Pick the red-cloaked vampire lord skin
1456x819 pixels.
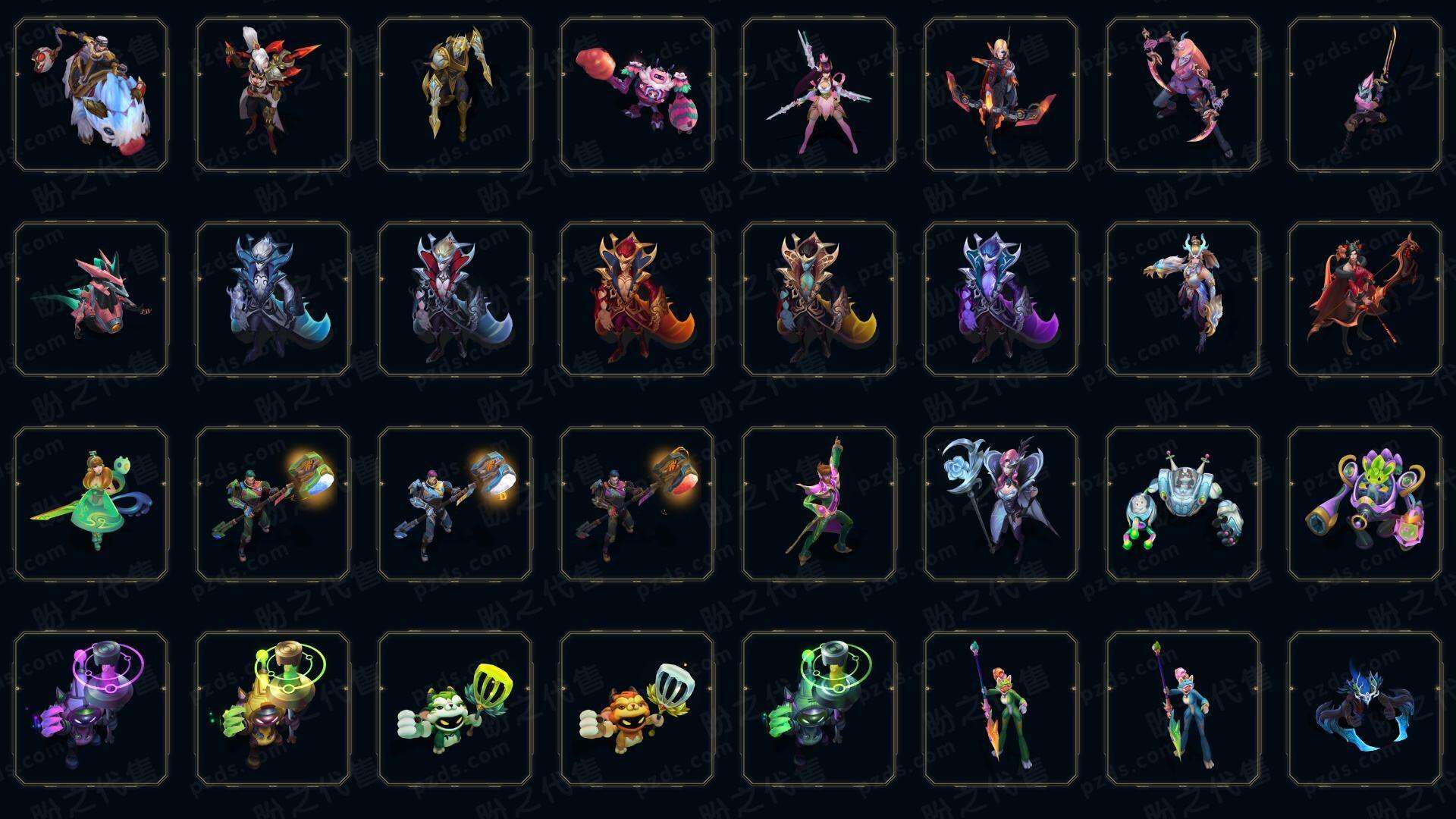point(637,299)
